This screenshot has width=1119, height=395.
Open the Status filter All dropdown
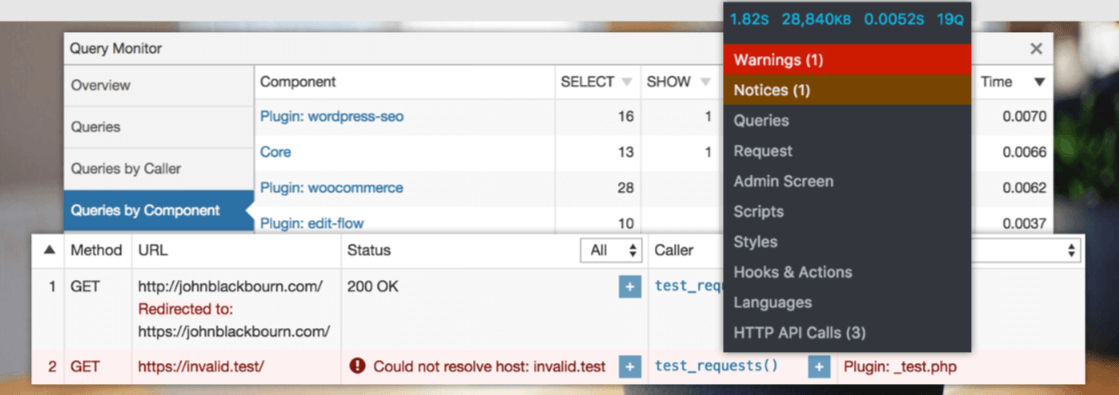pyautogui.click(x=612, y=250)
